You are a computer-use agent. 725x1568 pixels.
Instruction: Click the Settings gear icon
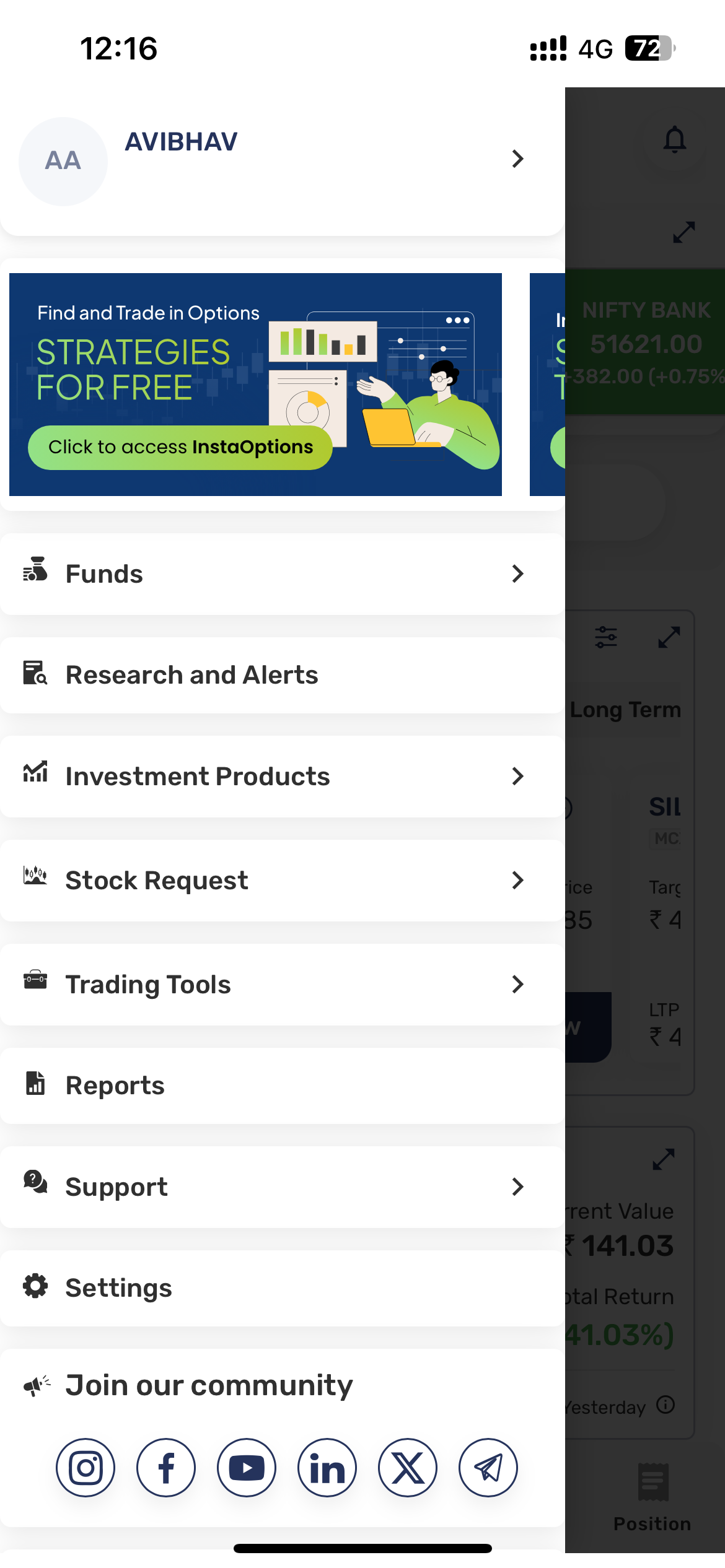(x=35, y=1286)
